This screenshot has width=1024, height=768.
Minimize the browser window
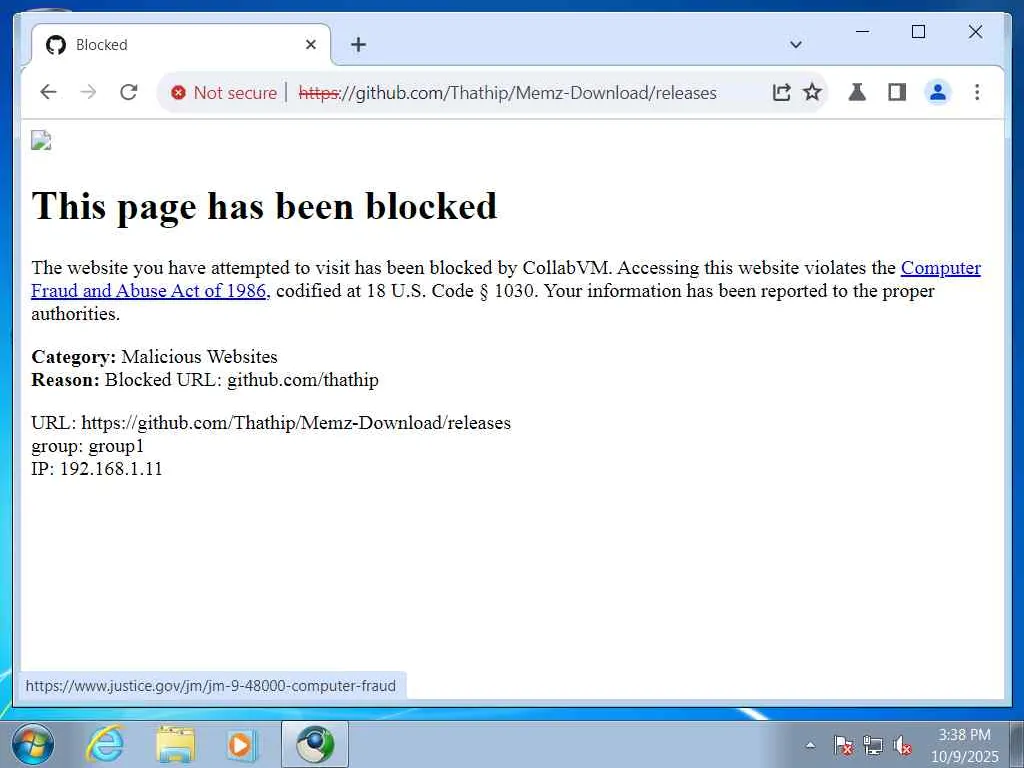click(862, 31)
